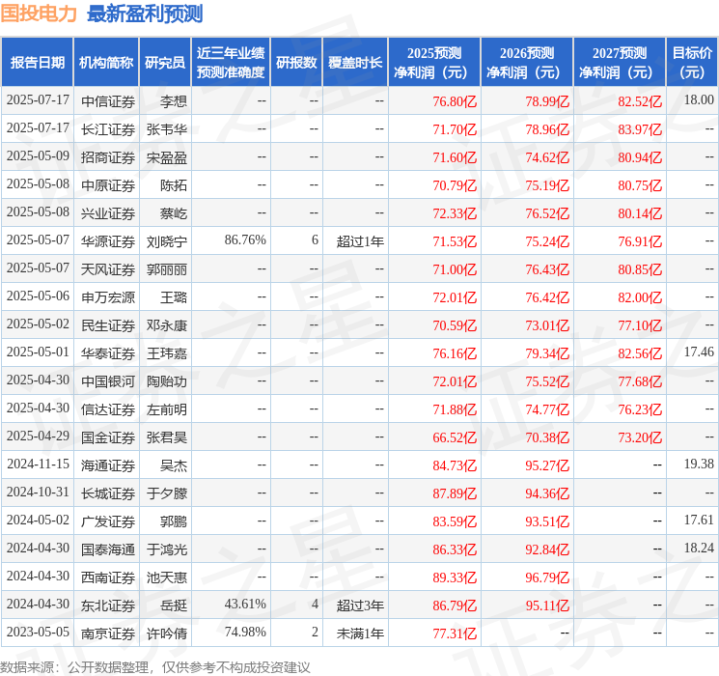
Task: Select the 覆盖时长 column header
Action: pos(355,62)
